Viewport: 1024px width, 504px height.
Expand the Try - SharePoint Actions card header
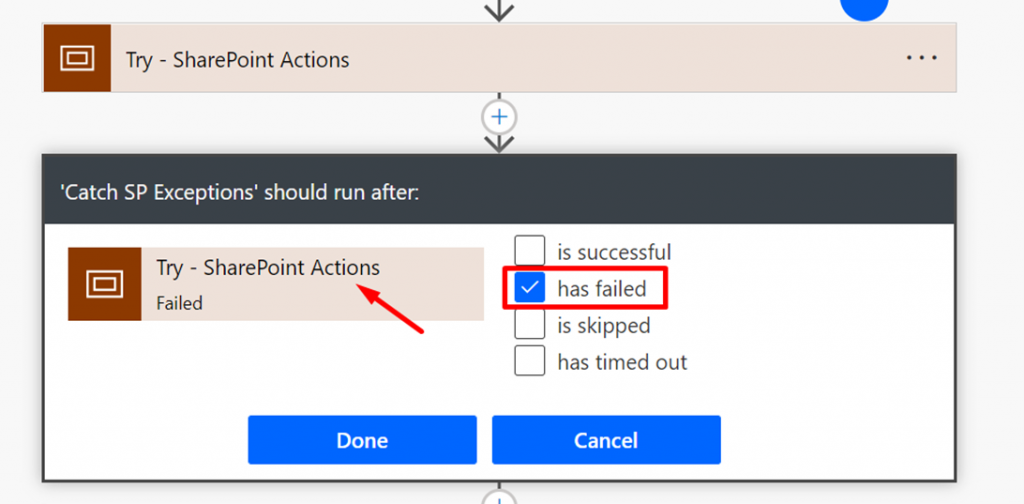click(x=237, y=60)
